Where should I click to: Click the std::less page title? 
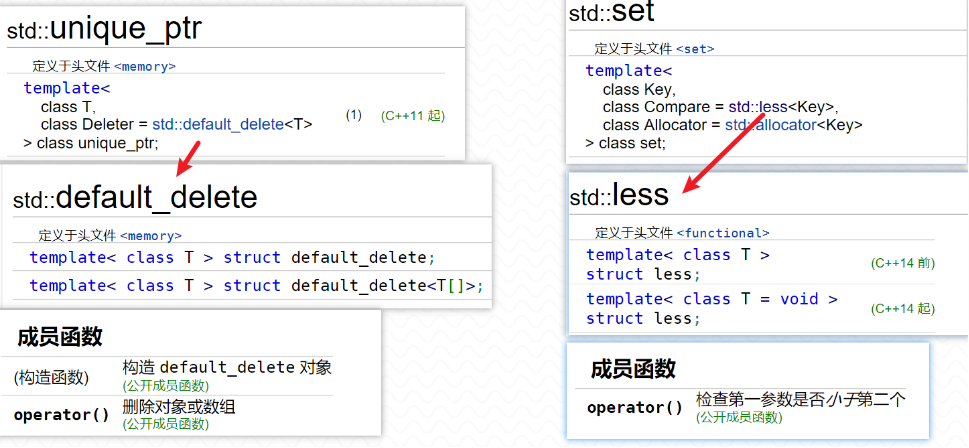619,195
